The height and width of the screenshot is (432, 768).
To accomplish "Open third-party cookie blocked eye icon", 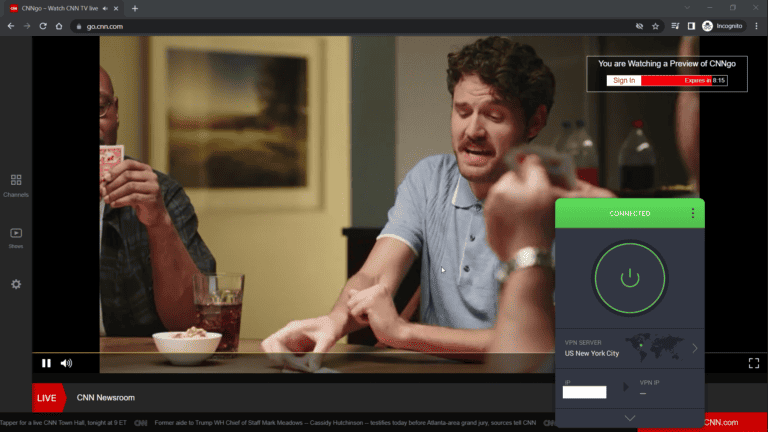I will point(639,26).
